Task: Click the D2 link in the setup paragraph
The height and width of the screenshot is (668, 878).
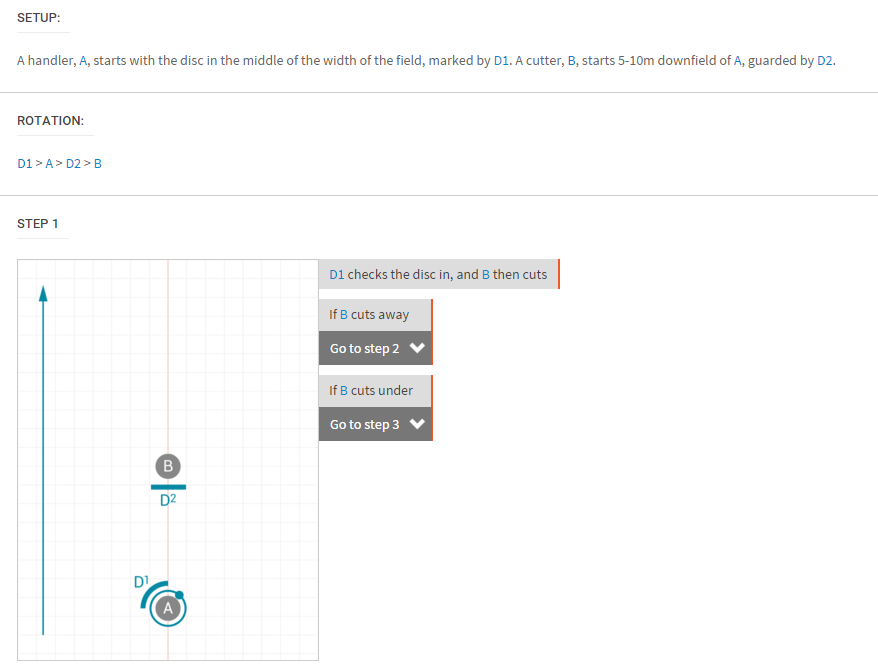Action: 824,60
